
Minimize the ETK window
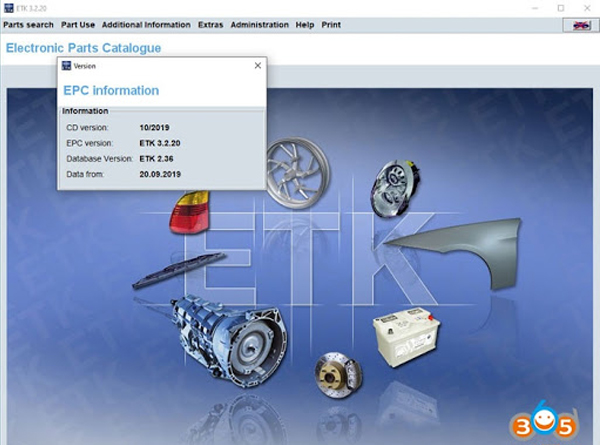(x=535, y=8)
